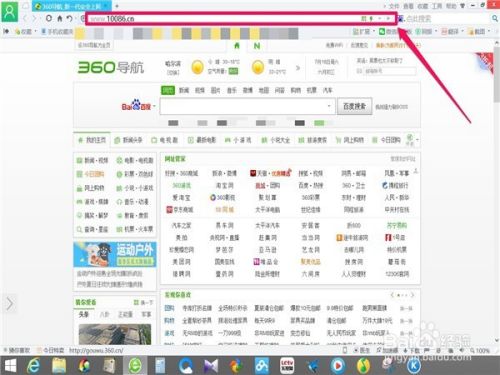Open the 查看 menu
Viewport: 500px width, 375px height.
(408, 6)
